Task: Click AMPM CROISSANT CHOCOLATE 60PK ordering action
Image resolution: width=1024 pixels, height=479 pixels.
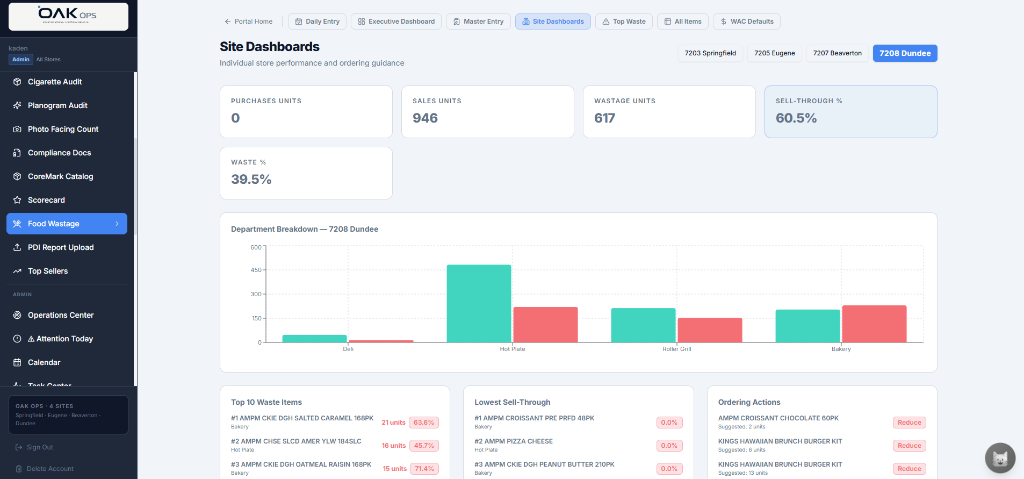Action: [778, 418]
